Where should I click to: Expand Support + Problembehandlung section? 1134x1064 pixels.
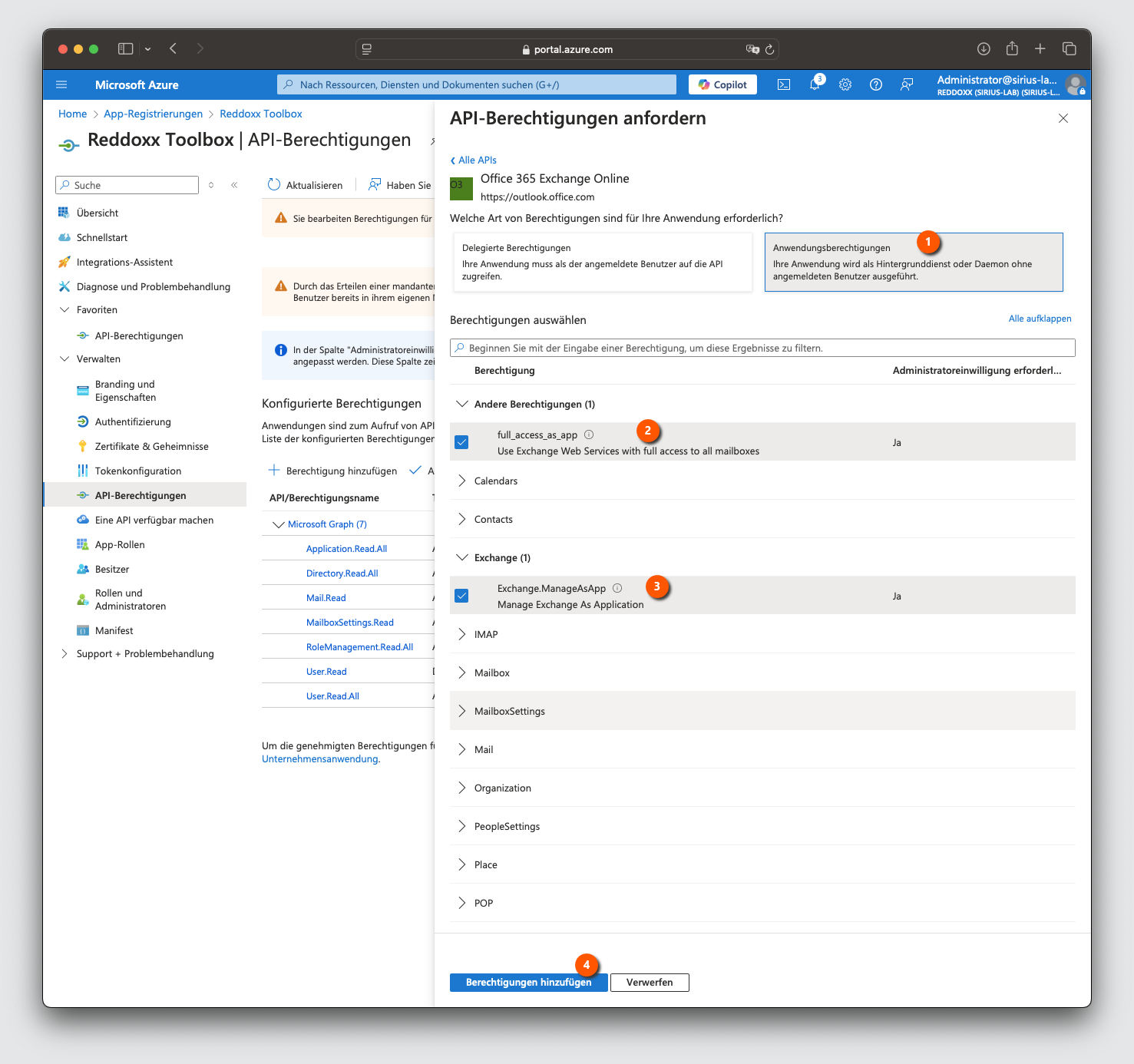(x=64, y=653)
